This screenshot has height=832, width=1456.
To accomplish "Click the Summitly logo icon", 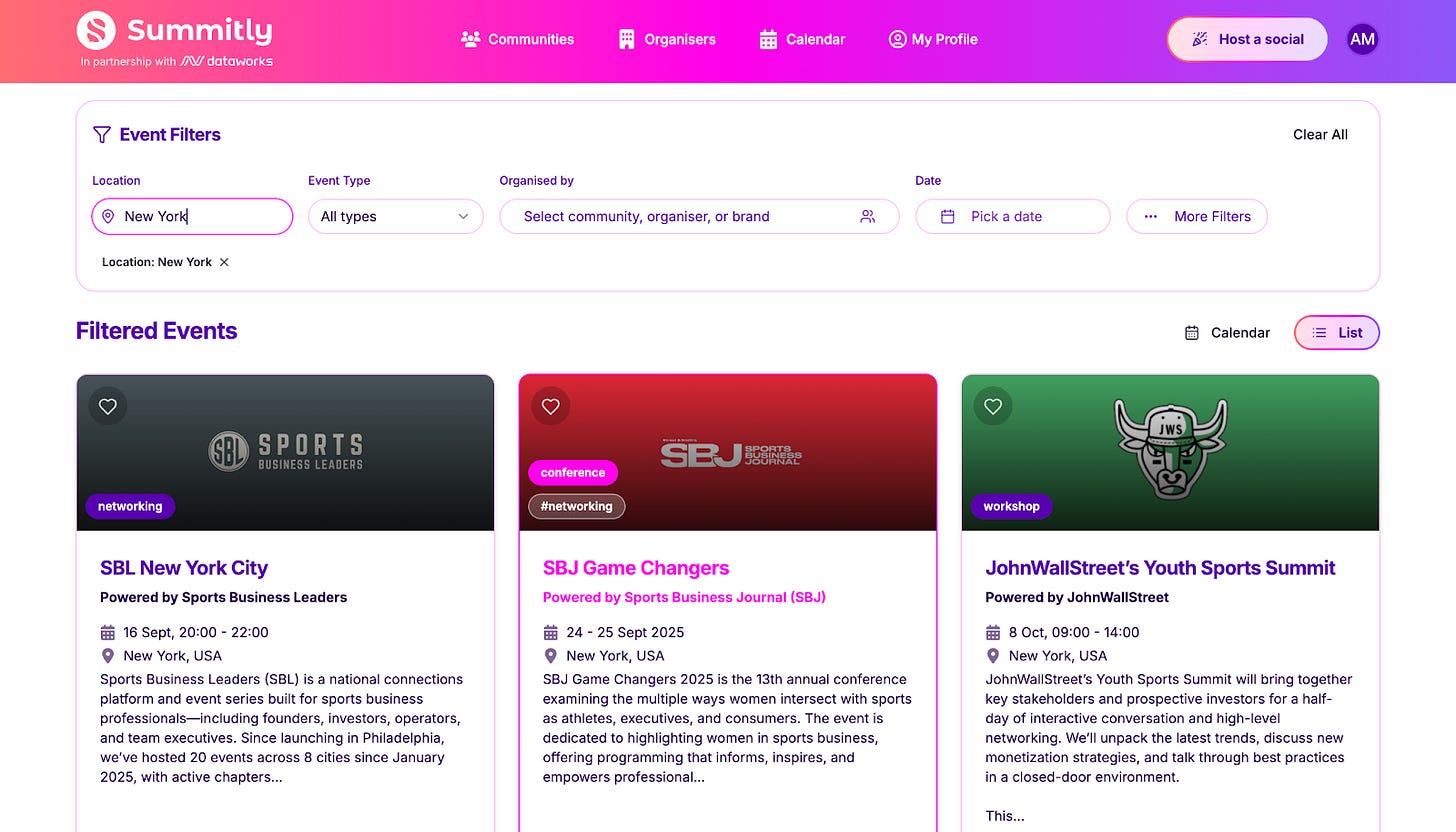I will pyautogui.click(x=96, y=30).
